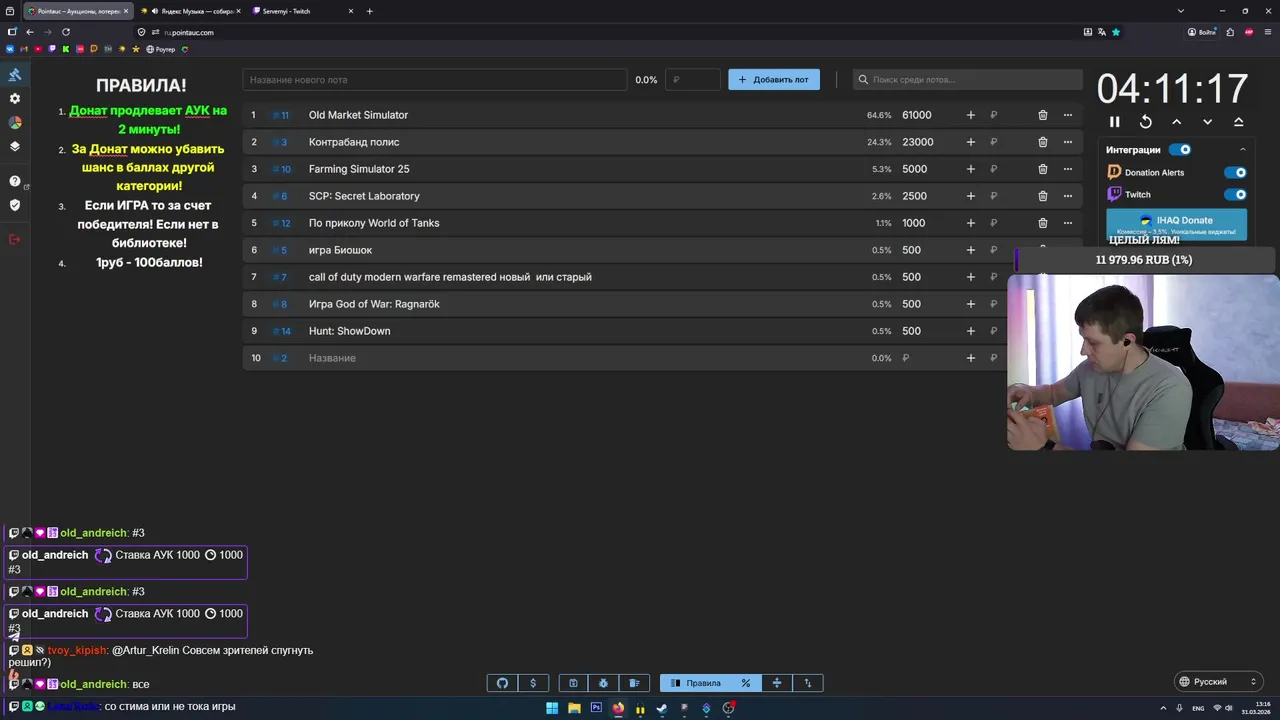1280x720 pixels.
Task: Reload the browser page
Action: click(x=66, y=32)
